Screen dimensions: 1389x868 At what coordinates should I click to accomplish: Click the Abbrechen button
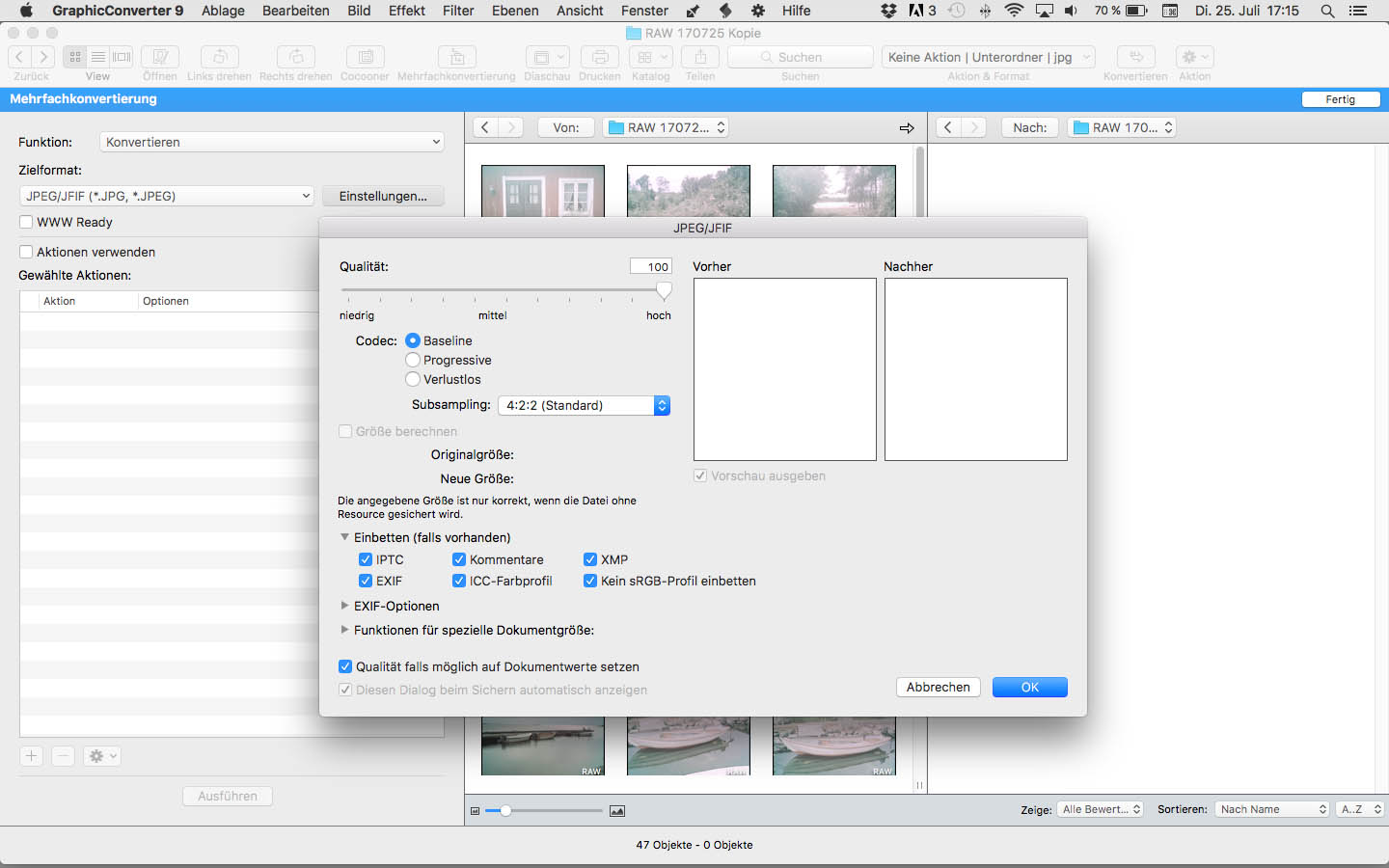click(x=938, y=688)
